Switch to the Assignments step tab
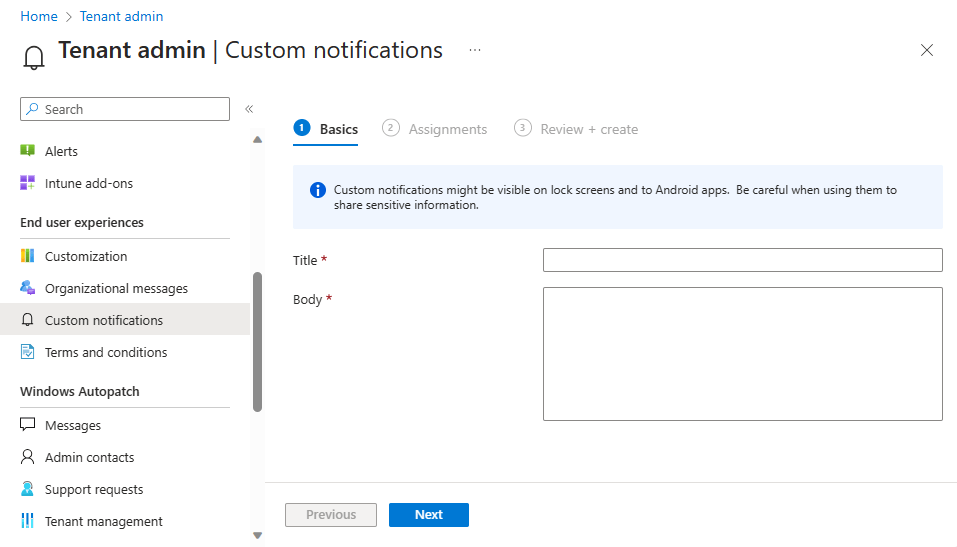957x547 pixels. tap(436, 129)
